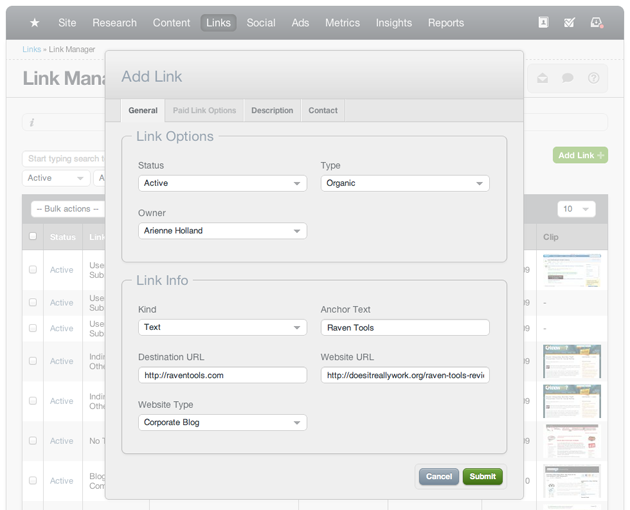Screen dimensions: 630x510
Task: Click the Active status in first table row
Action: click(61, 270)
